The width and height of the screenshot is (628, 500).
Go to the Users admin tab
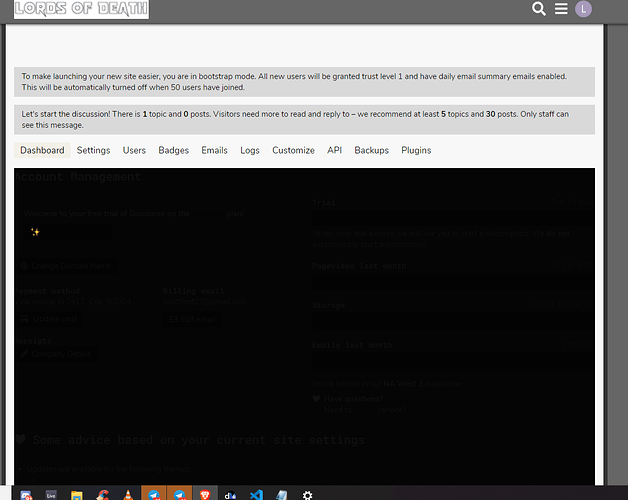[134, 150]
